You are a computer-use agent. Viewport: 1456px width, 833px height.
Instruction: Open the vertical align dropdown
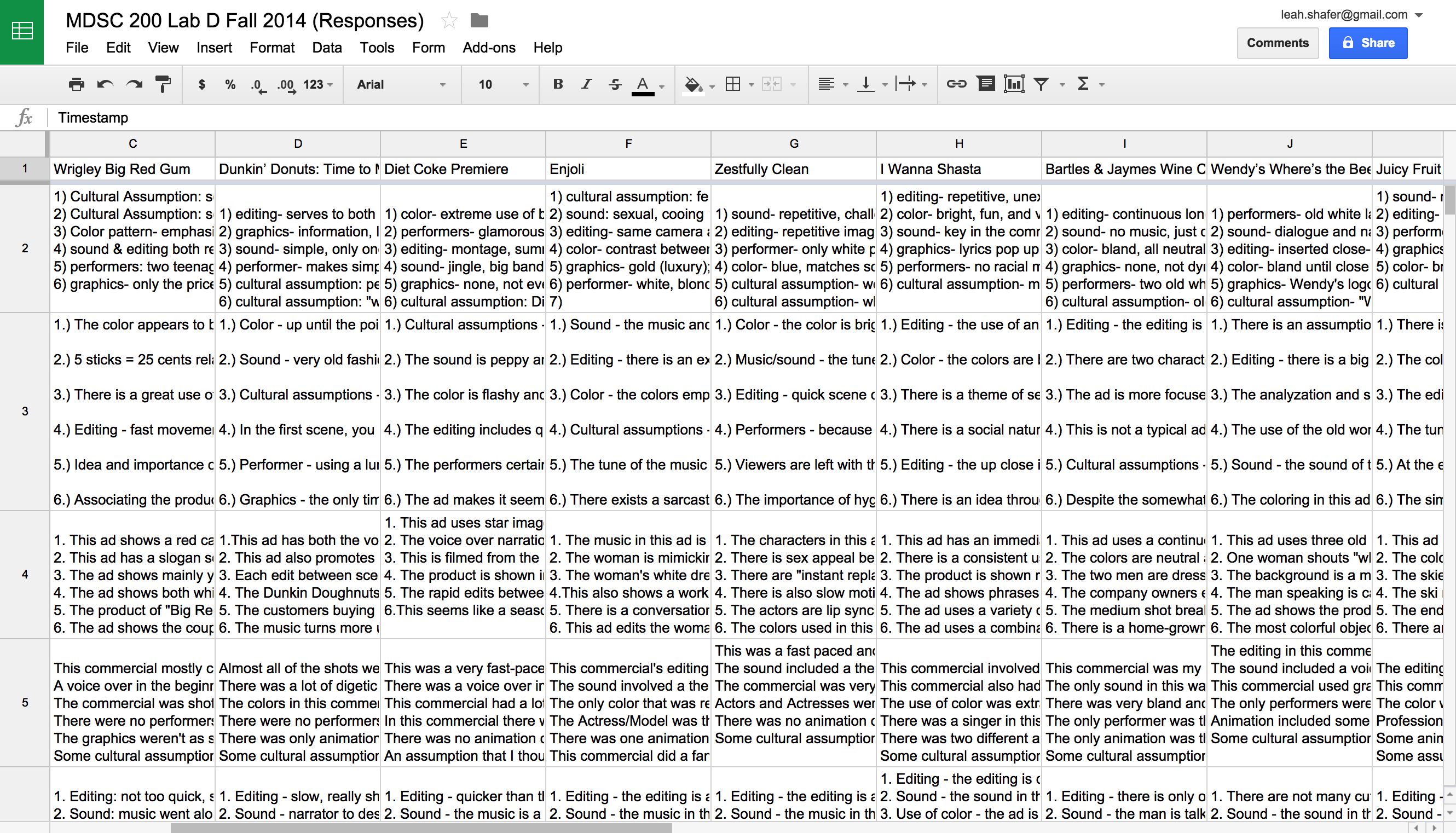point(872,85)
